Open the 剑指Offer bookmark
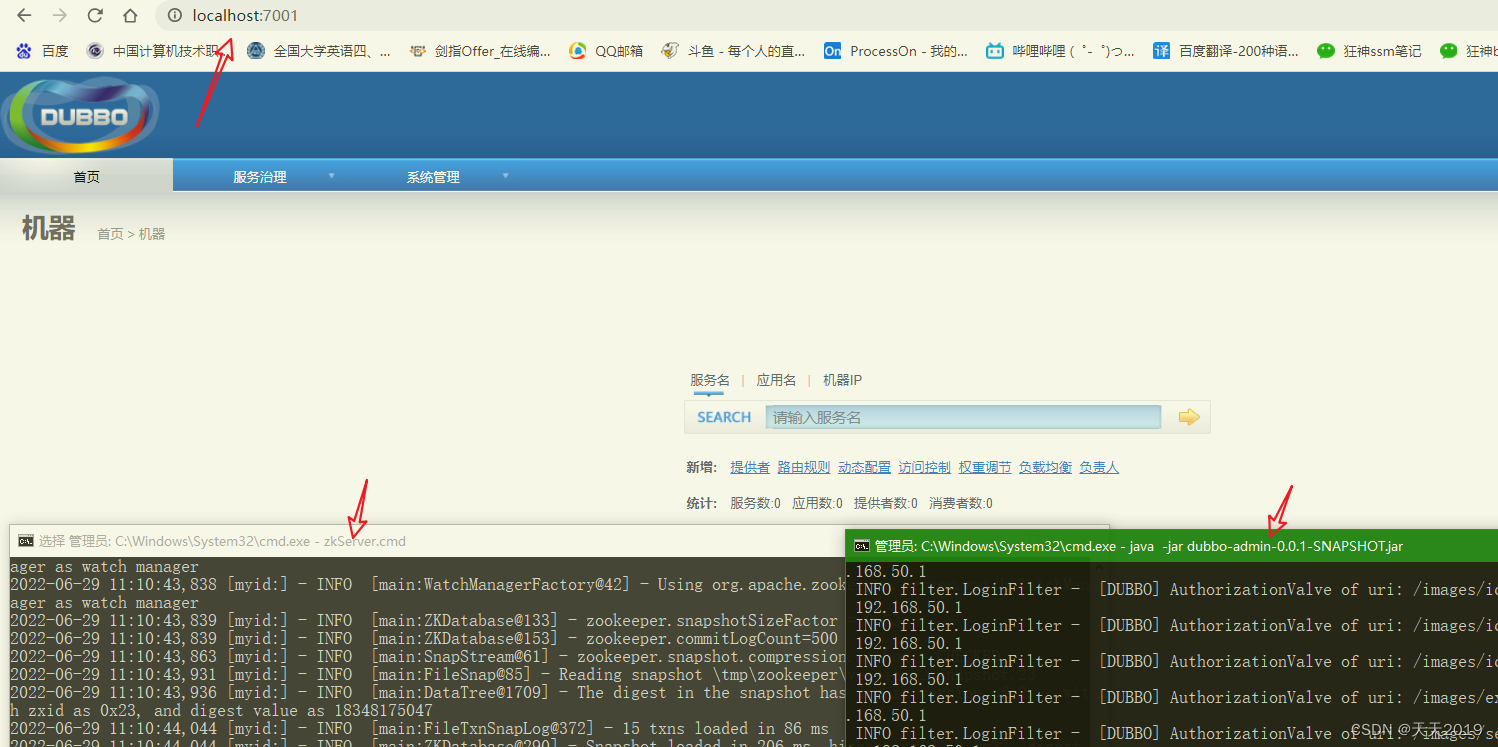Image resolution: width=1498 pixels, height=747 pixels. [x=479, y=51]
